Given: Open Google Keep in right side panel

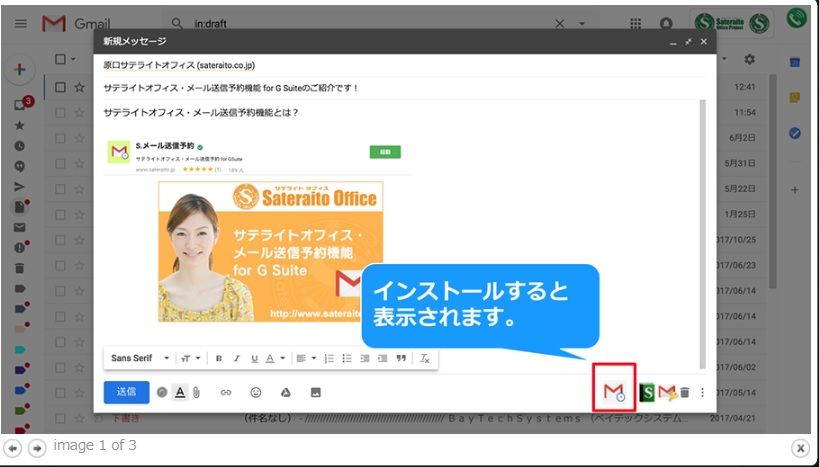Looking at the screenshot, I should point(795,98).
